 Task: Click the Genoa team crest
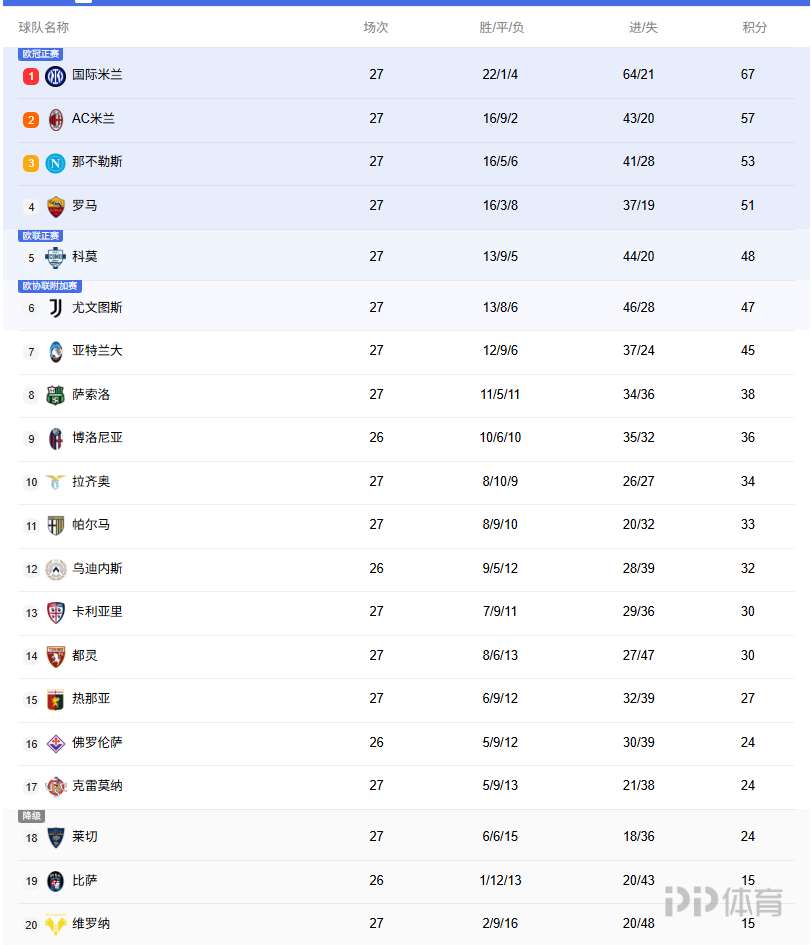pos(56,699)
